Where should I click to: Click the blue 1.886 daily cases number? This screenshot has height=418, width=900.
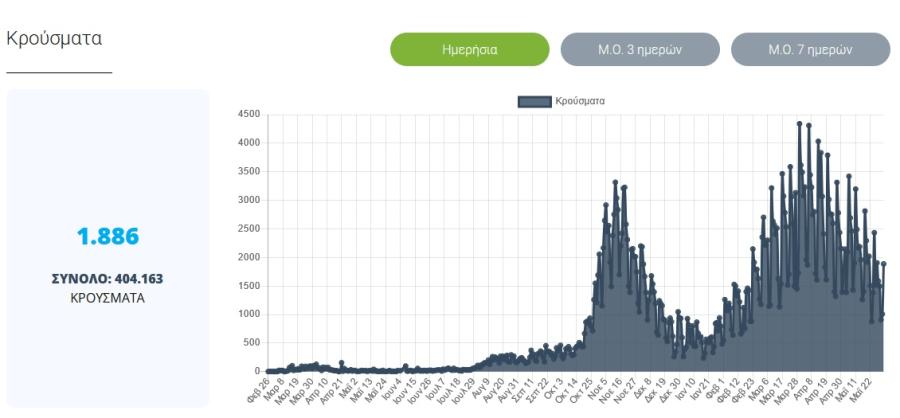click(x=108, y=237)
